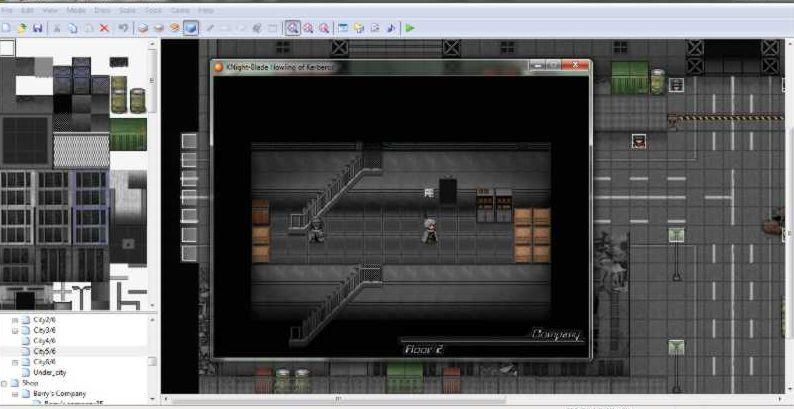Open the Mode menu
Screen dimensions: 794x409
pos(76,10)
